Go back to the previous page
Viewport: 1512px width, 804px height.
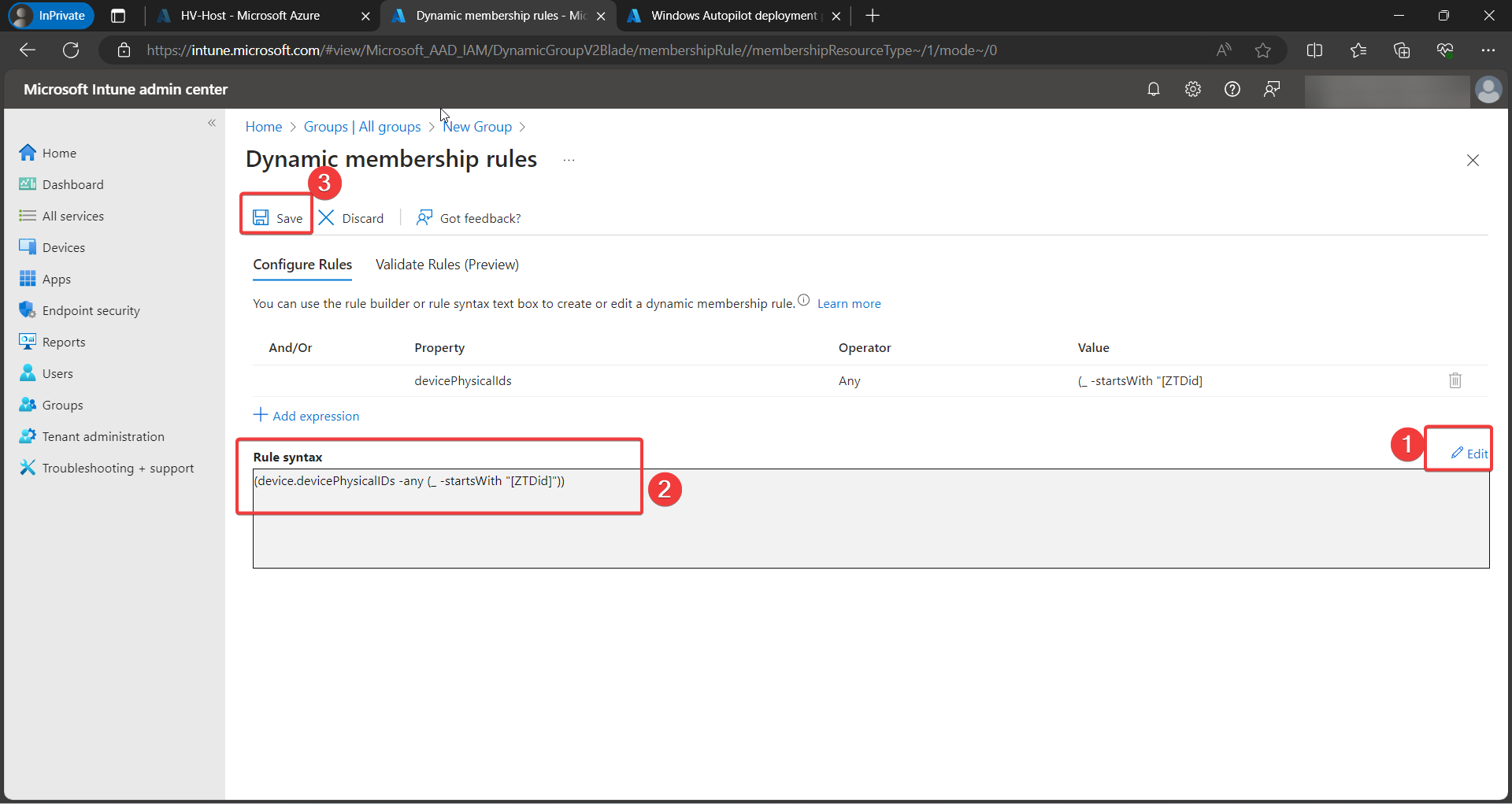coord(28,50)
